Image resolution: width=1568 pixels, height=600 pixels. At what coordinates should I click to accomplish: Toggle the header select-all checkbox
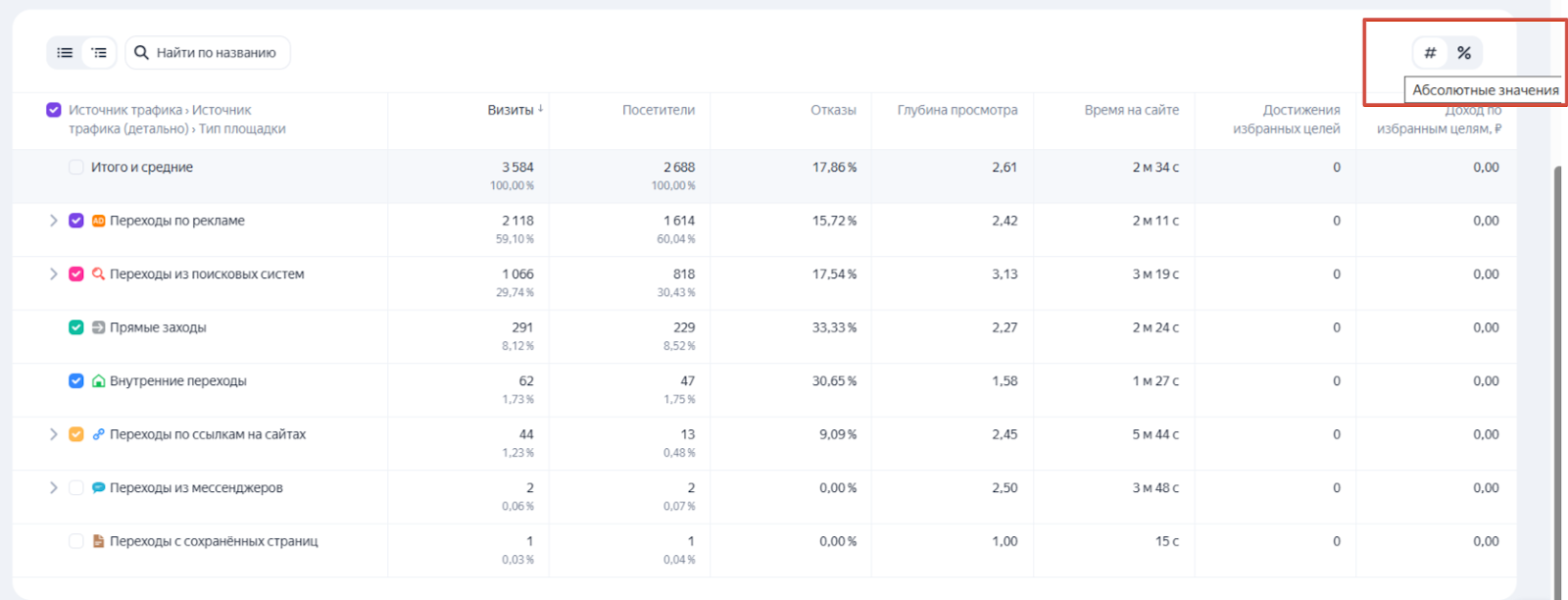tap(54, 110)
